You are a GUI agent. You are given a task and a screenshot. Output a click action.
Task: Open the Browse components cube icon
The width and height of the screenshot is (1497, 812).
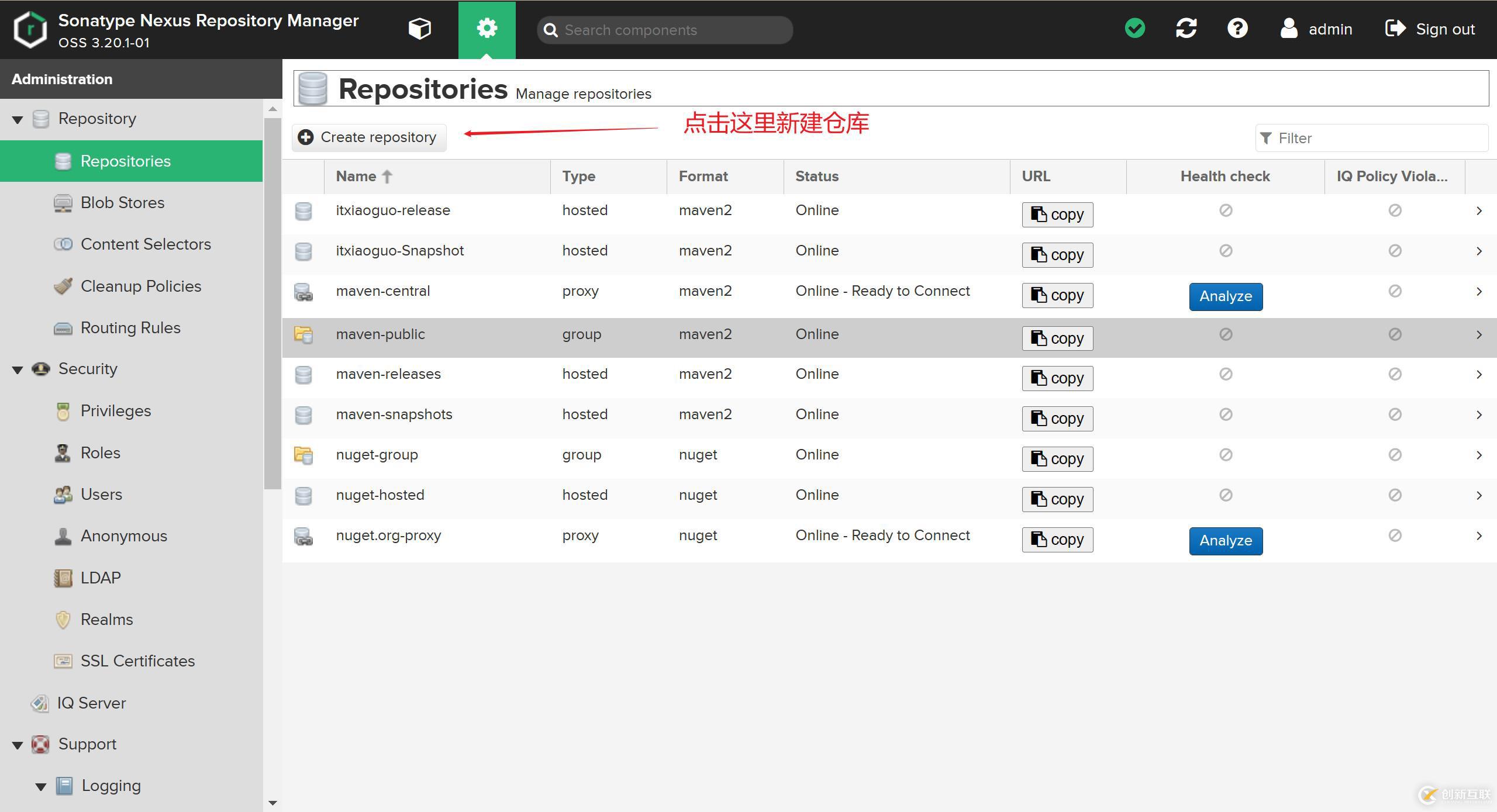tap(419, 29)
